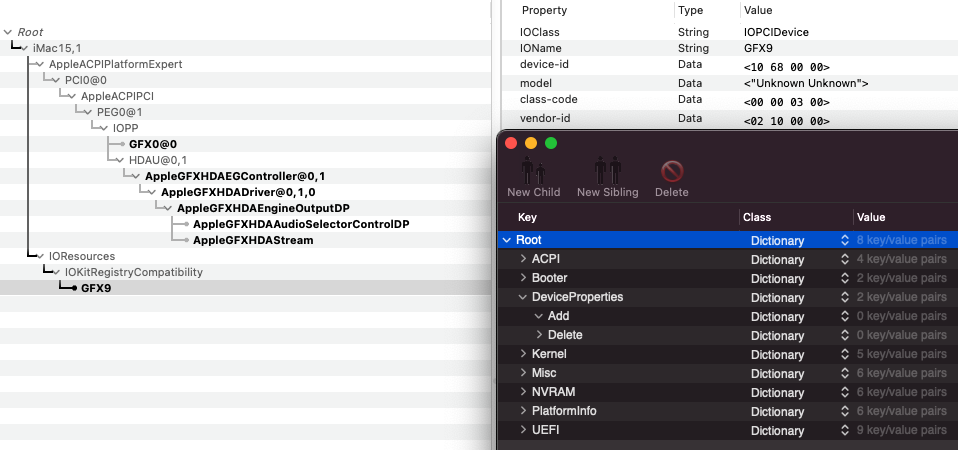Close the plist editor window
Viewport: 958px width, 450px height.
pos(511,143)
